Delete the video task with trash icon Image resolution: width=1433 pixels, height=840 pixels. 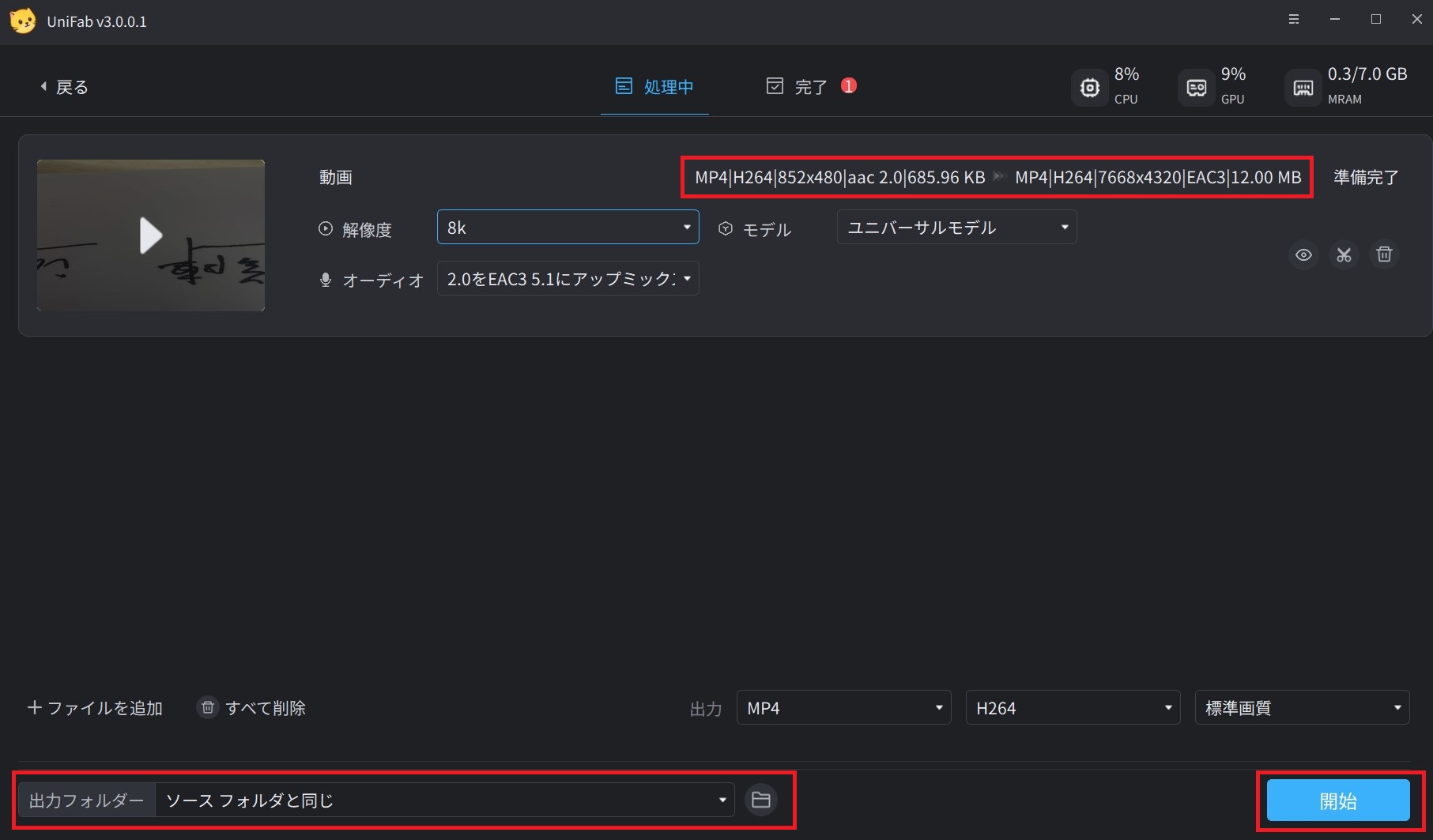point(1384,254)
